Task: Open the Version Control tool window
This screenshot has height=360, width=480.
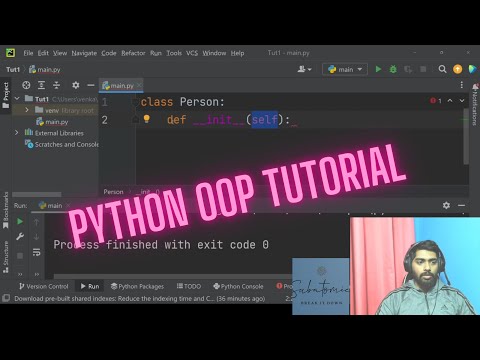Action: tap(44, 286)
